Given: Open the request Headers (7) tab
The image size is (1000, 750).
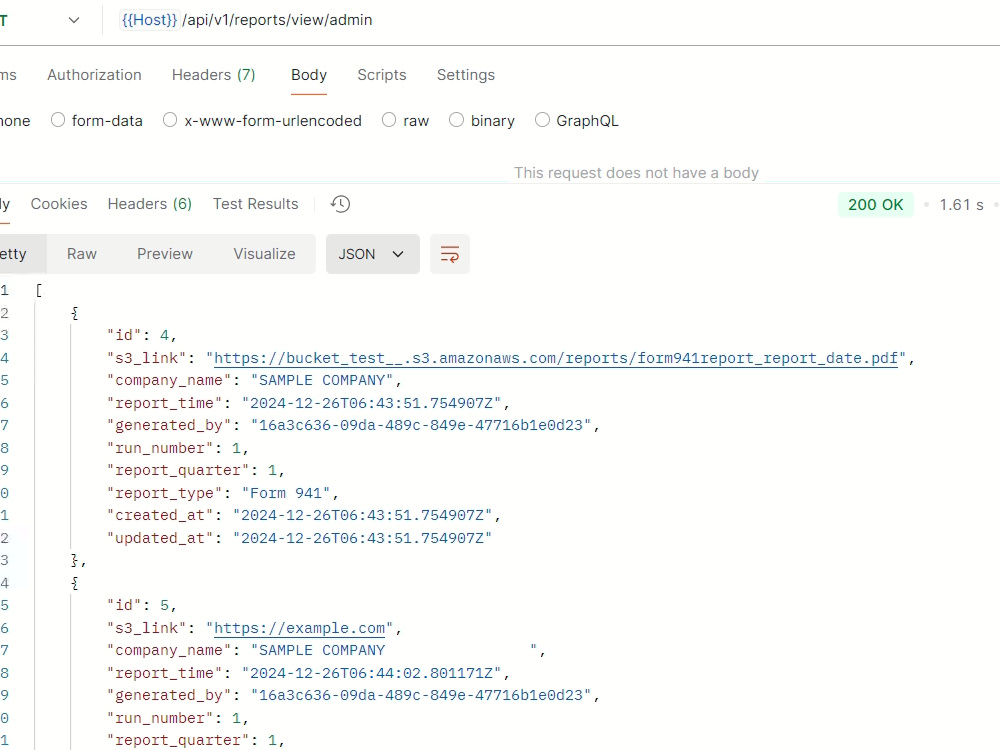Looking at the screenshot, I should tap(214, 75).
